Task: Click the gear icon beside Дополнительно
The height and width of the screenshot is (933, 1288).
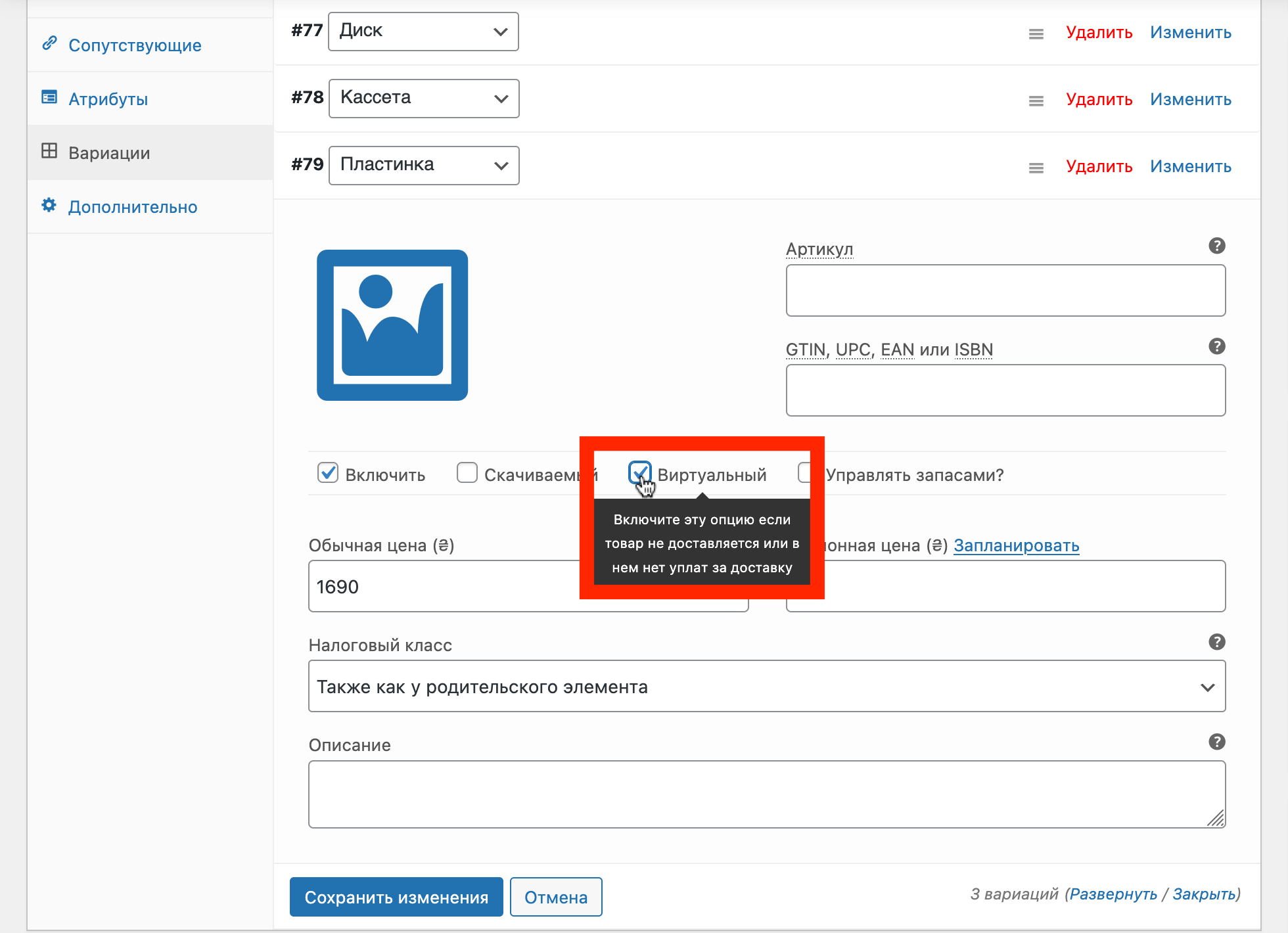Action: tap(49, 205)
